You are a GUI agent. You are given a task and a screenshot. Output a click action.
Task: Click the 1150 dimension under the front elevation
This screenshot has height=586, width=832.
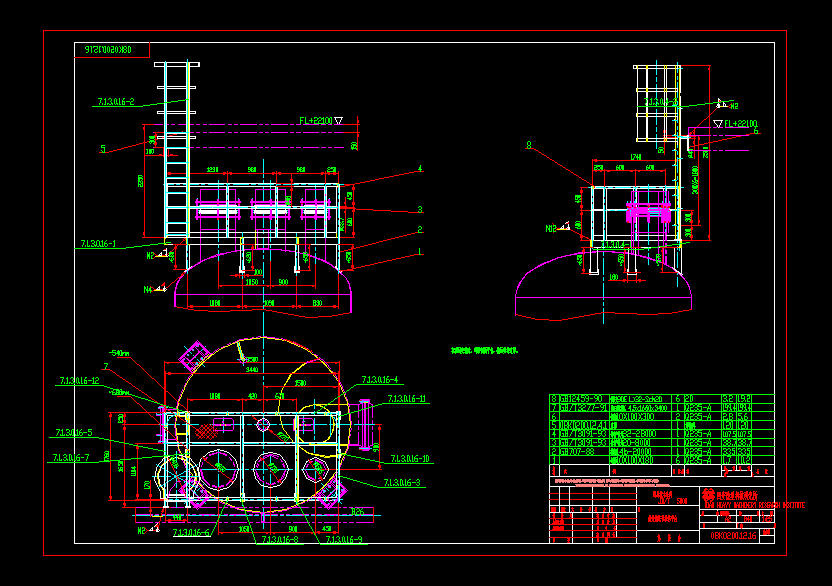tap(252, 282)
